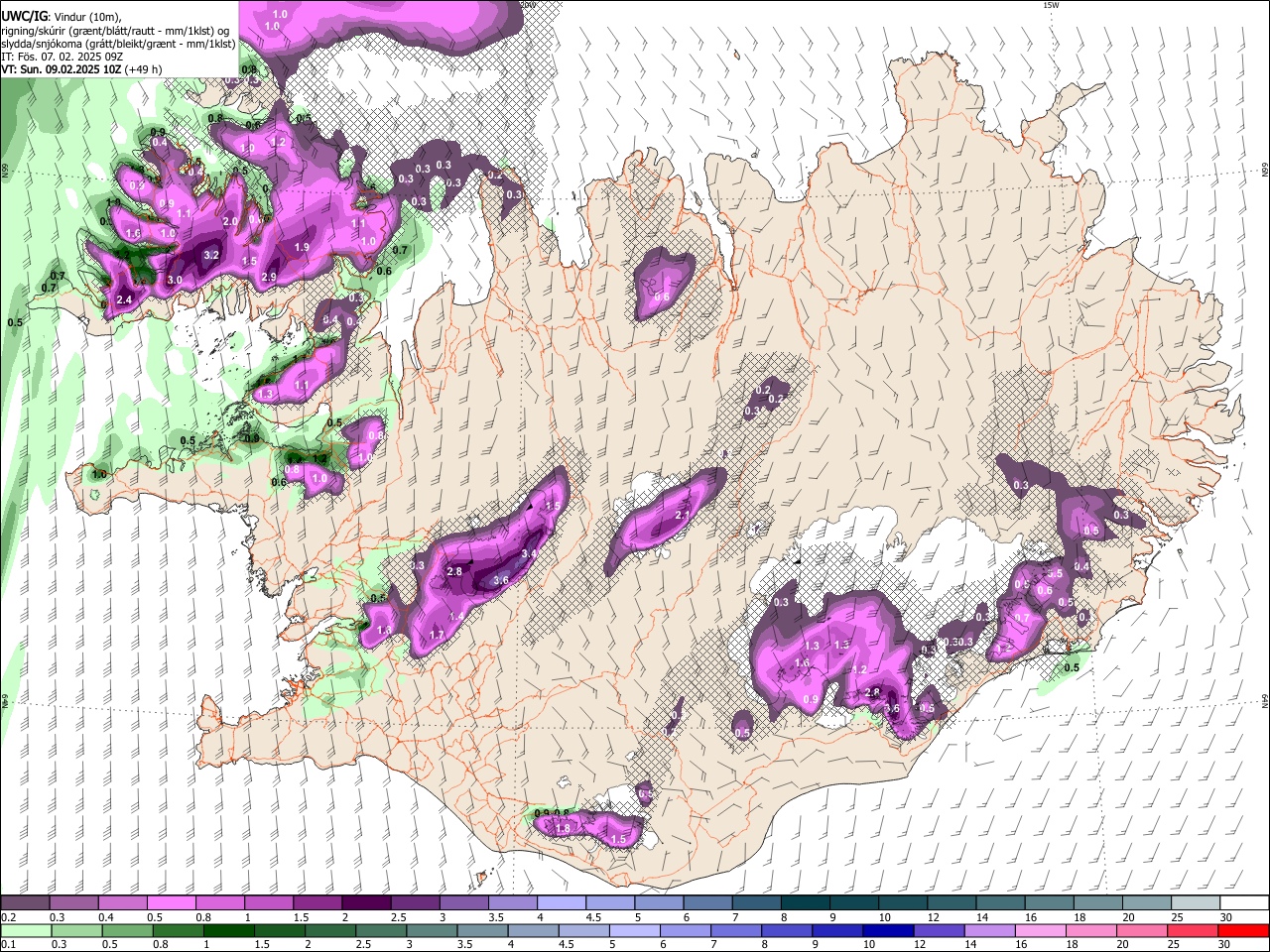Click the light pink 16 rain legend swatch

click(x=1041, y=930)
